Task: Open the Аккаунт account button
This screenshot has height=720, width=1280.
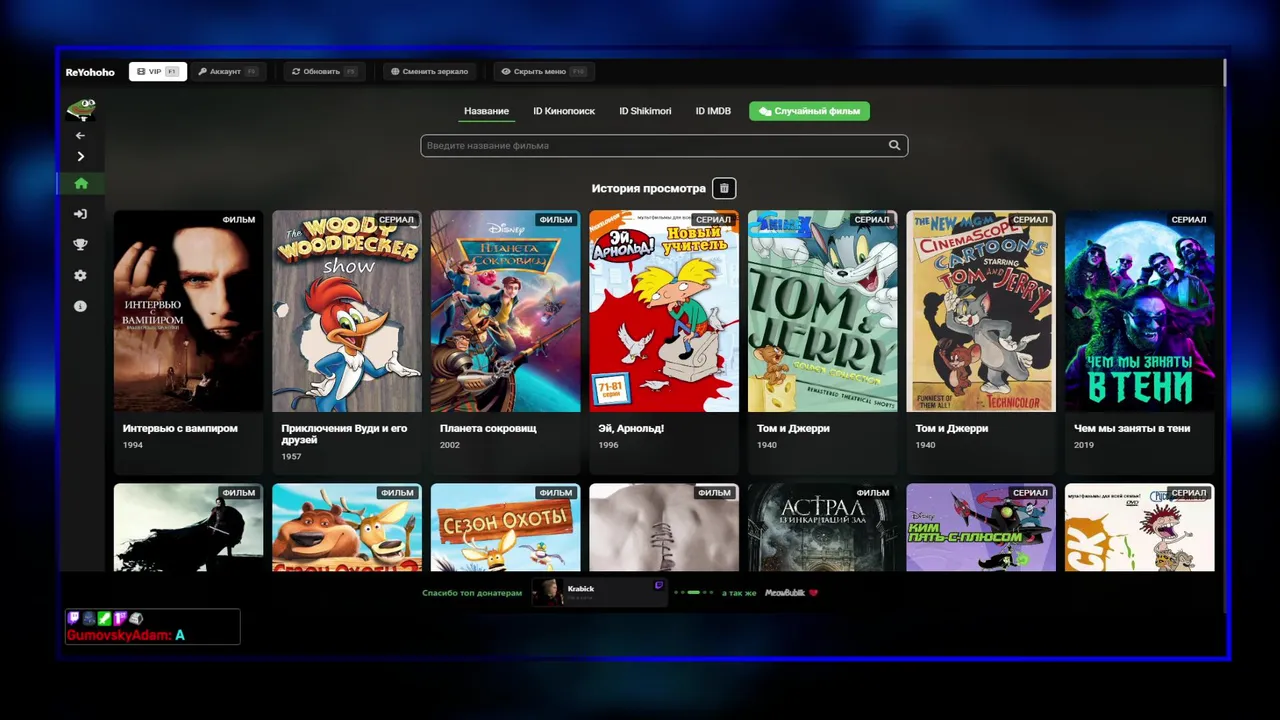Action: 228,72
